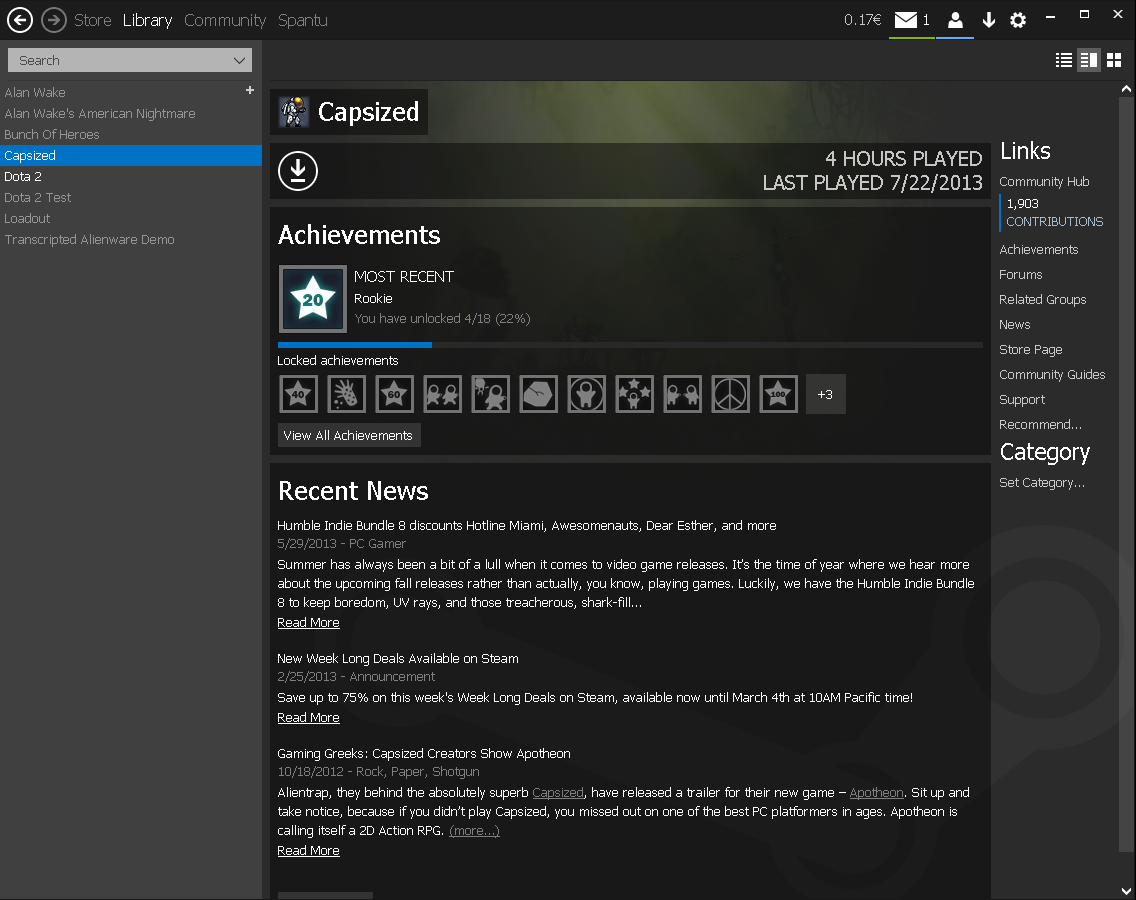1136x900 pixels.
Task: Click wallet balance 0.17€
Action: pos(862,20)
